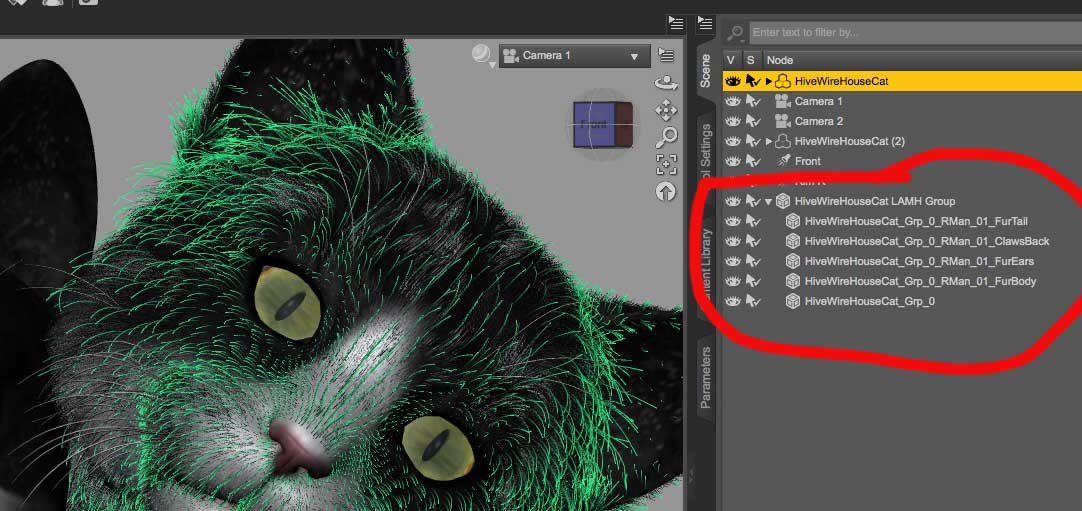Collapse the HiveWireHouseCat LAMH Group
1082x511 pixels.
(768, 201)
